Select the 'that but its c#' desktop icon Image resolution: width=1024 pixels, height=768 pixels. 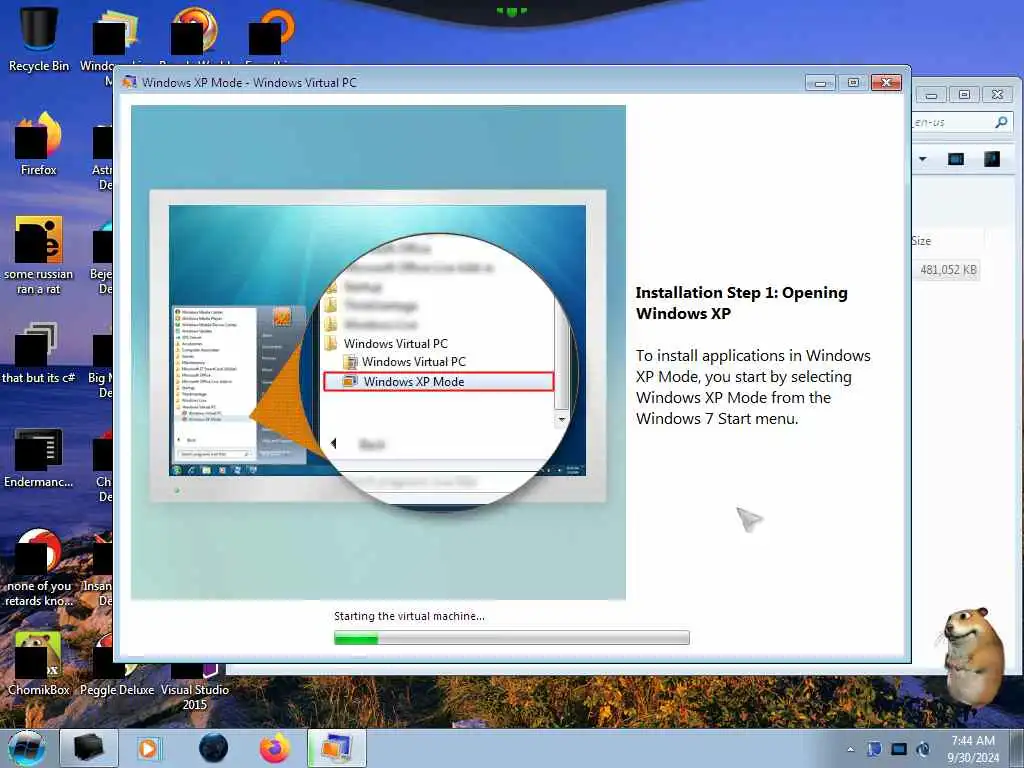point(39,353)
